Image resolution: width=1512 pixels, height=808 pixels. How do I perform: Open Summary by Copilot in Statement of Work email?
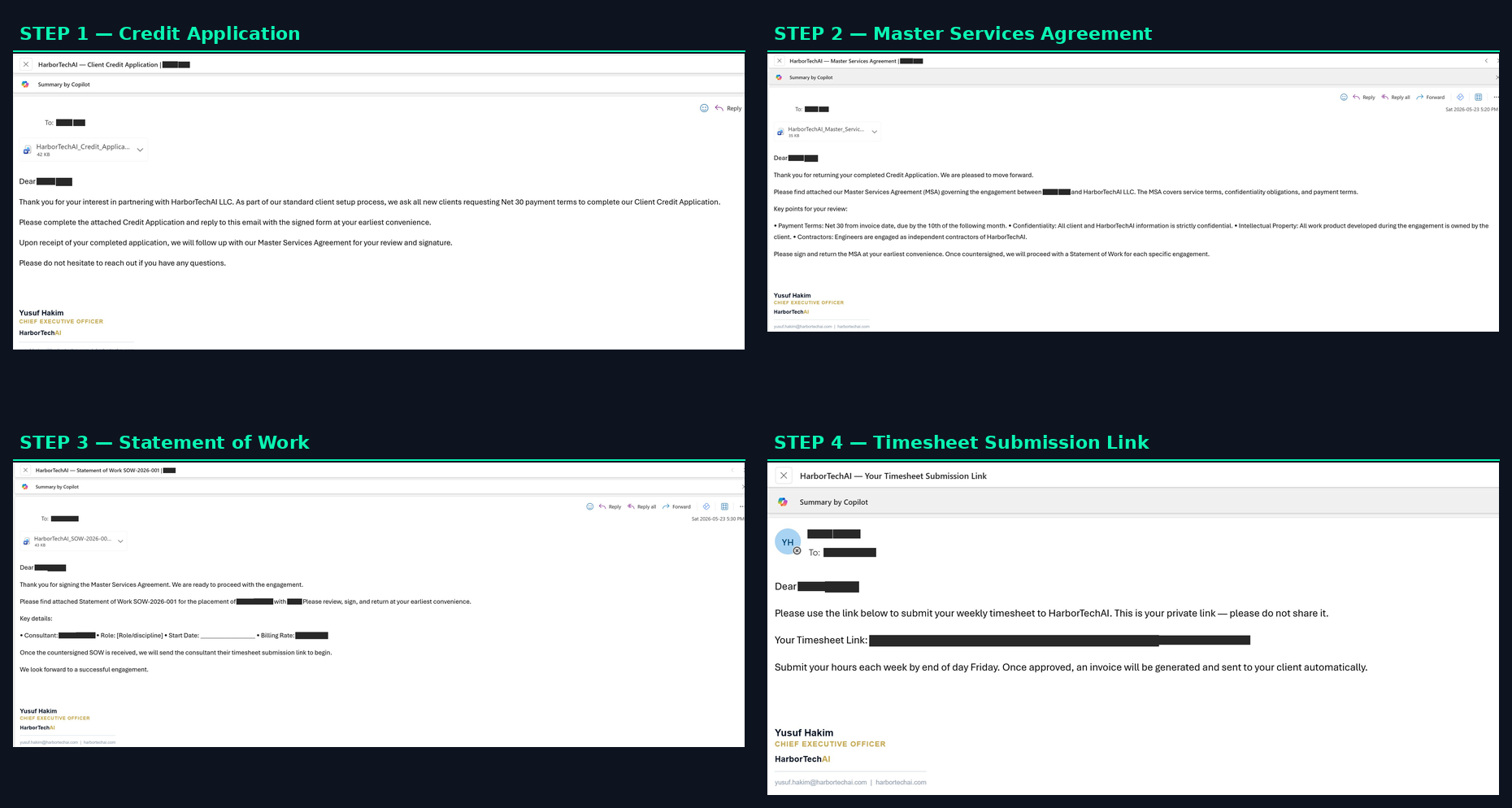tap(57, 487)
